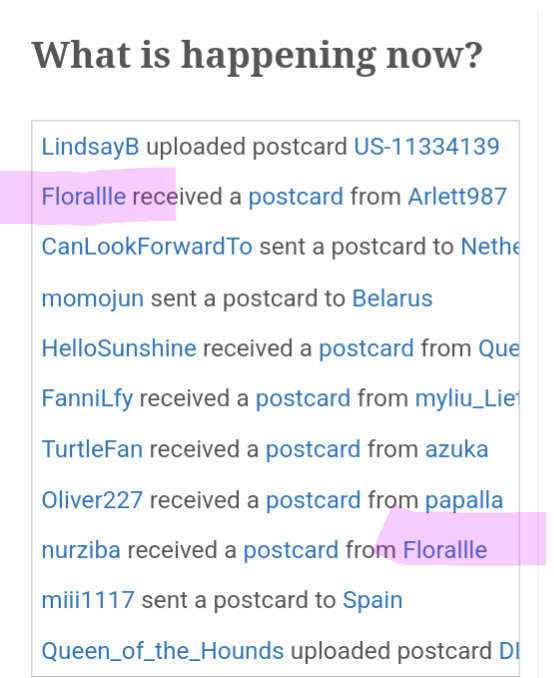Open LindsayB user profile link
Image resolution: width=554 pixels, height=678 pixels.
tap(90, 147)
